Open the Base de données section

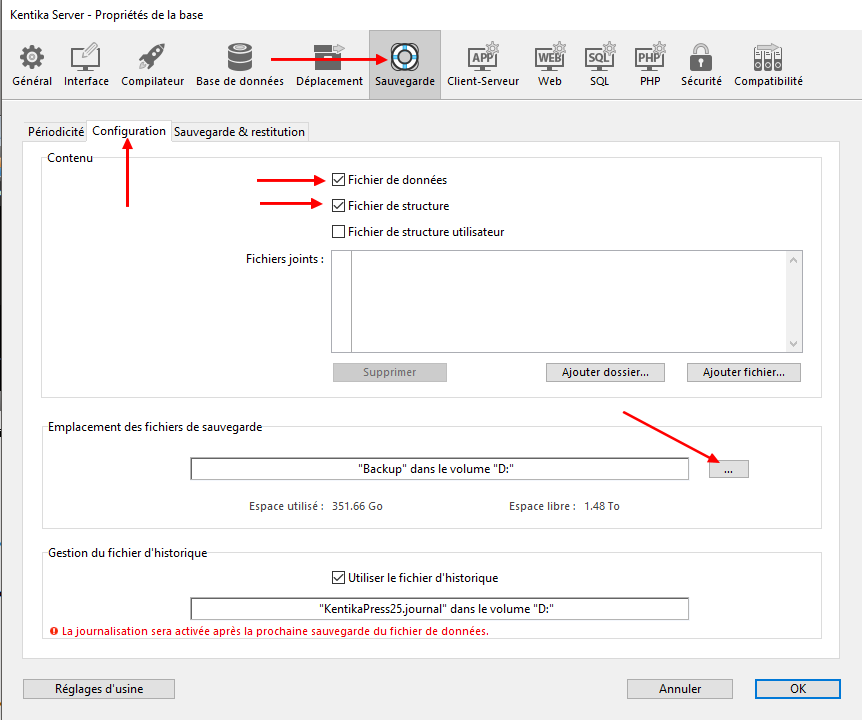(240, 65)
